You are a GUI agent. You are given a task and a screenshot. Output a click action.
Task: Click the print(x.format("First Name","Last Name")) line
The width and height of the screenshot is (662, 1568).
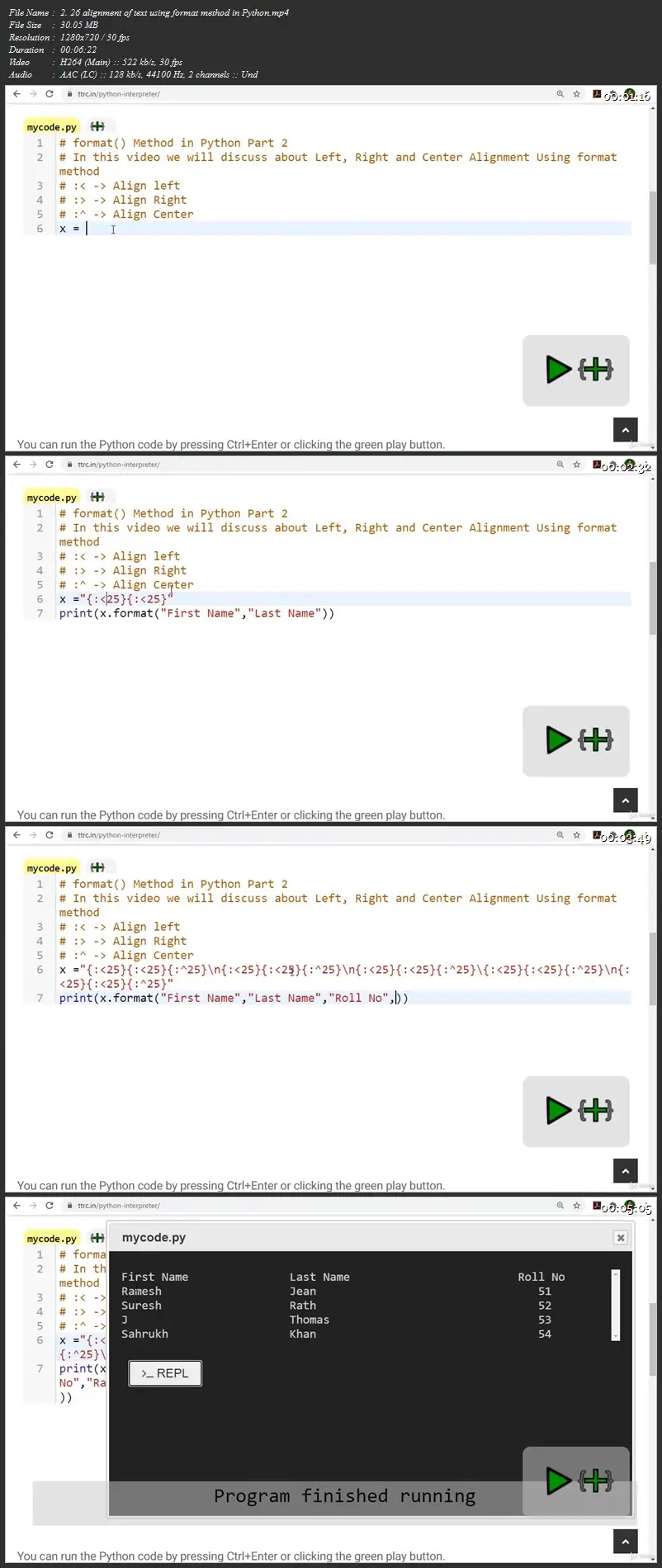tap(196, 613)
